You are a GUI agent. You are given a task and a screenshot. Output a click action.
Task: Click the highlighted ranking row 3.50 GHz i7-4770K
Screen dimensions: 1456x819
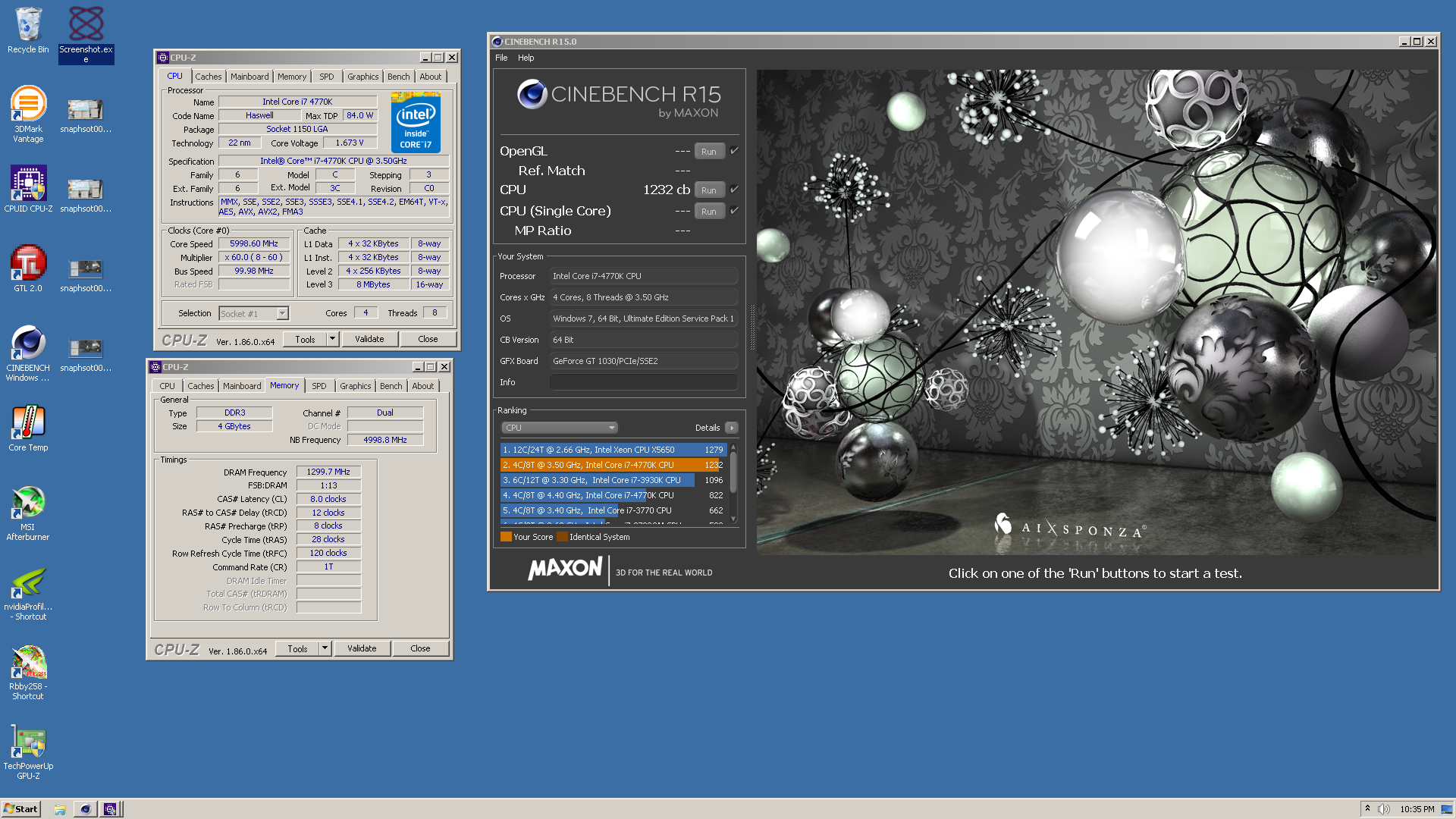[x=613, y=465]
